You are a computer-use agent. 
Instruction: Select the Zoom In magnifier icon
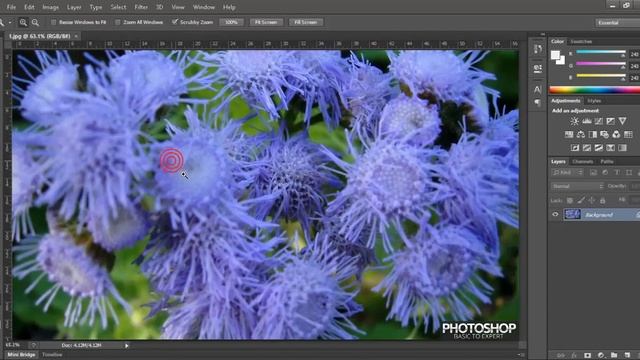[23, 22]
